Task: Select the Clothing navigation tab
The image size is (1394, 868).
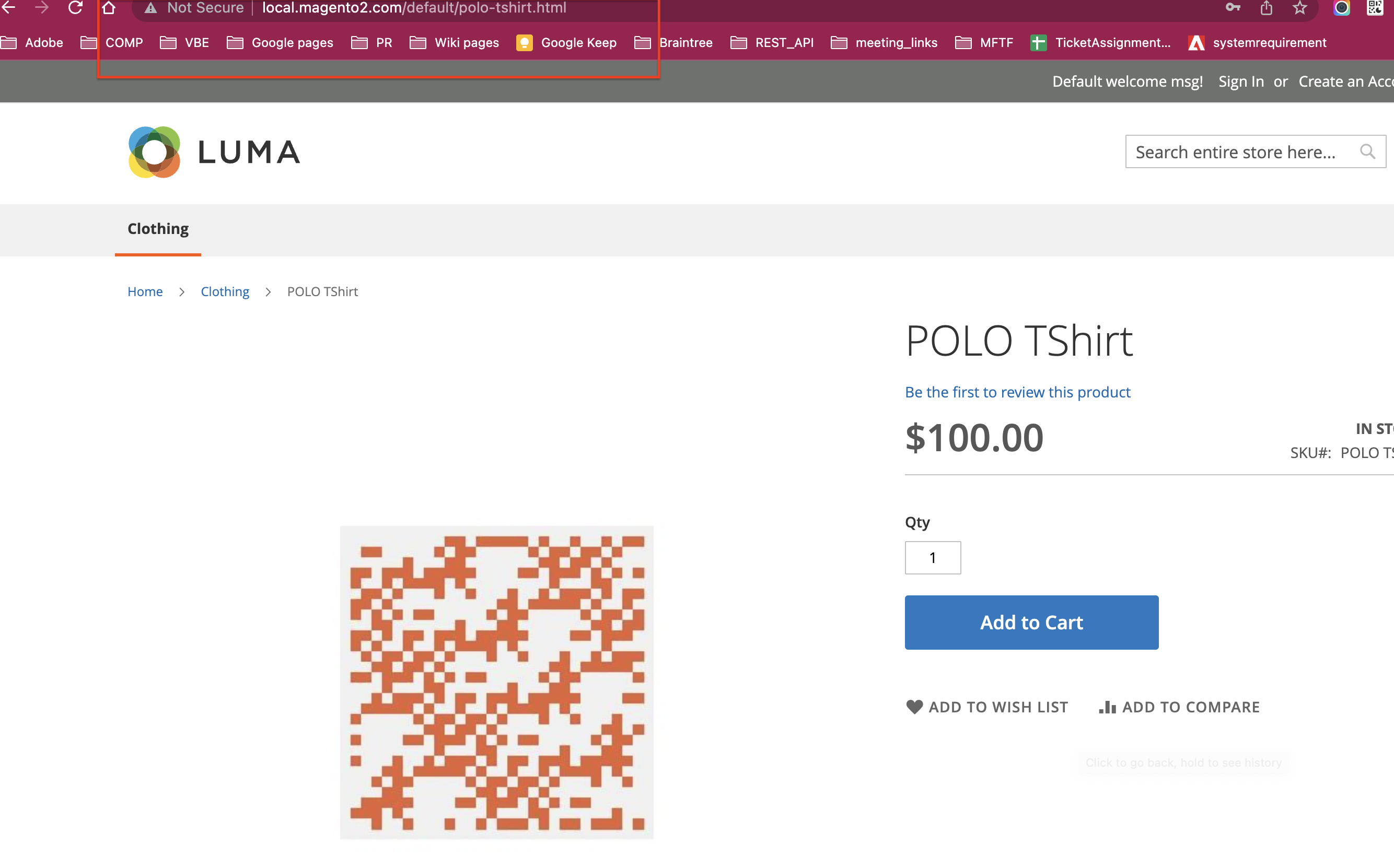Action: coord(158,228)
